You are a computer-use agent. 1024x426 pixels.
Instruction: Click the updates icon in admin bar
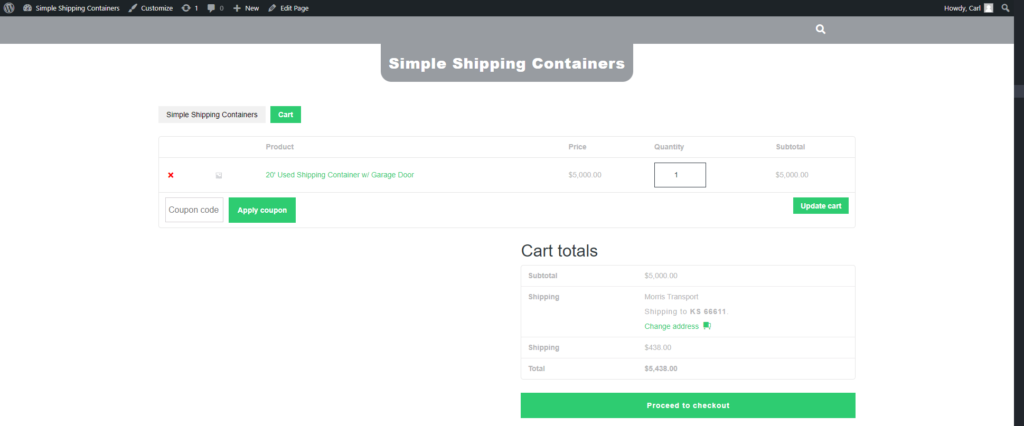tap(186, 8)
